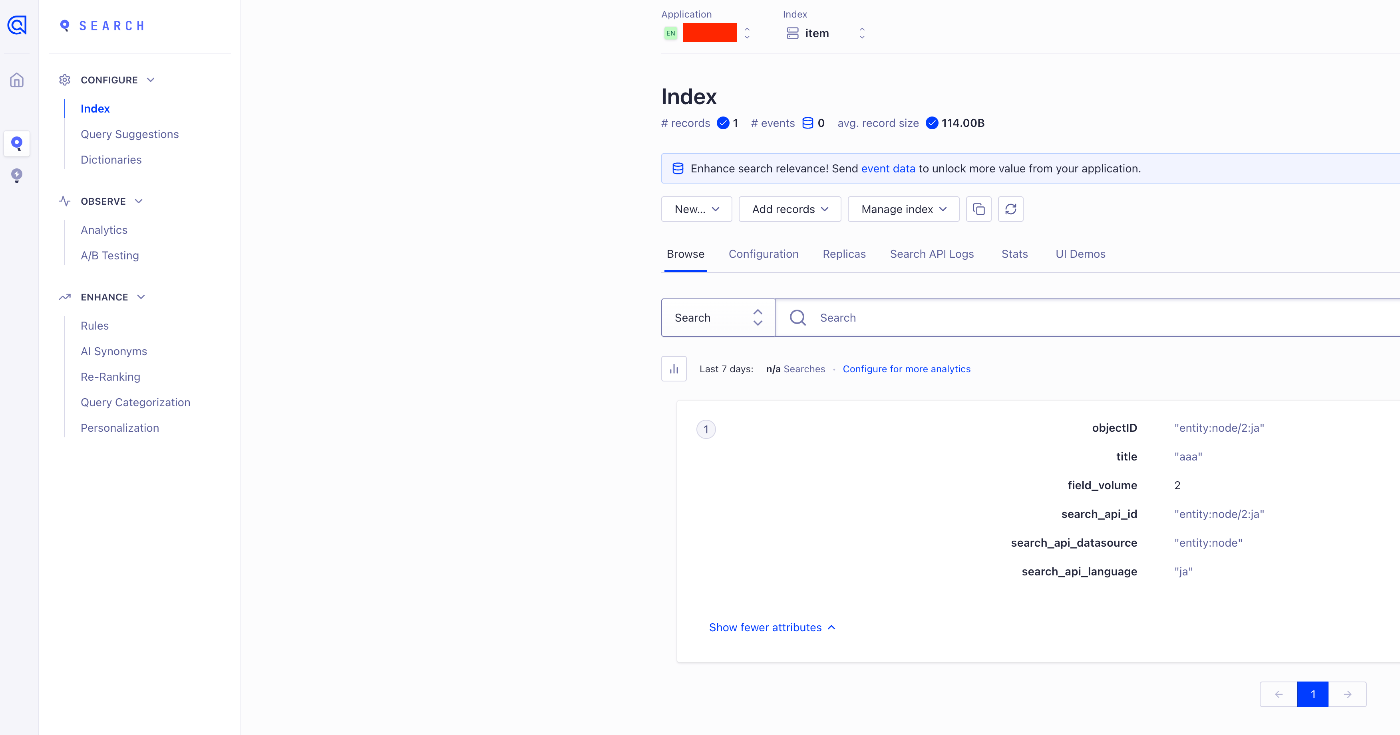Collapse the CONFIGURE section chevron
The image size is (1400, 735).
149,79
